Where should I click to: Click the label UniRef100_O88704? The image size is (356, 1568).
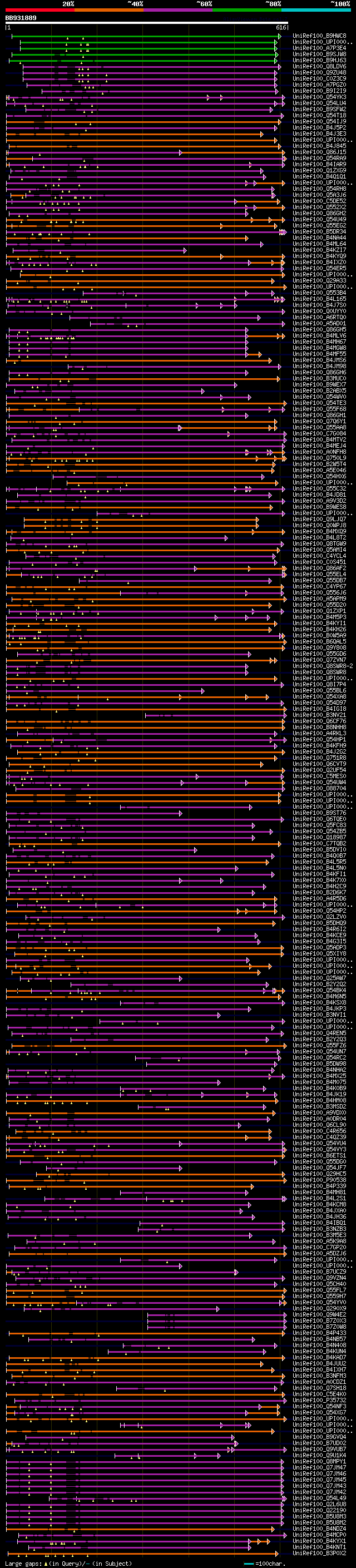point(319,789)
